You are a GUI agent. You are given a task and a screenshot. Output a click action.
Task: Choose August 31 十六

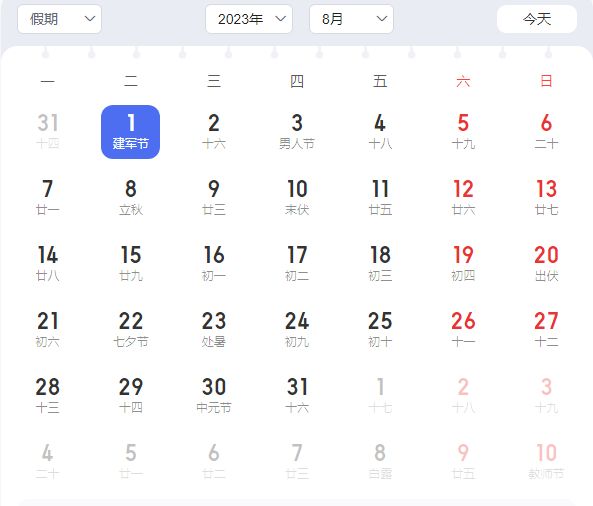pyautogui.click(x=297, y=396)
